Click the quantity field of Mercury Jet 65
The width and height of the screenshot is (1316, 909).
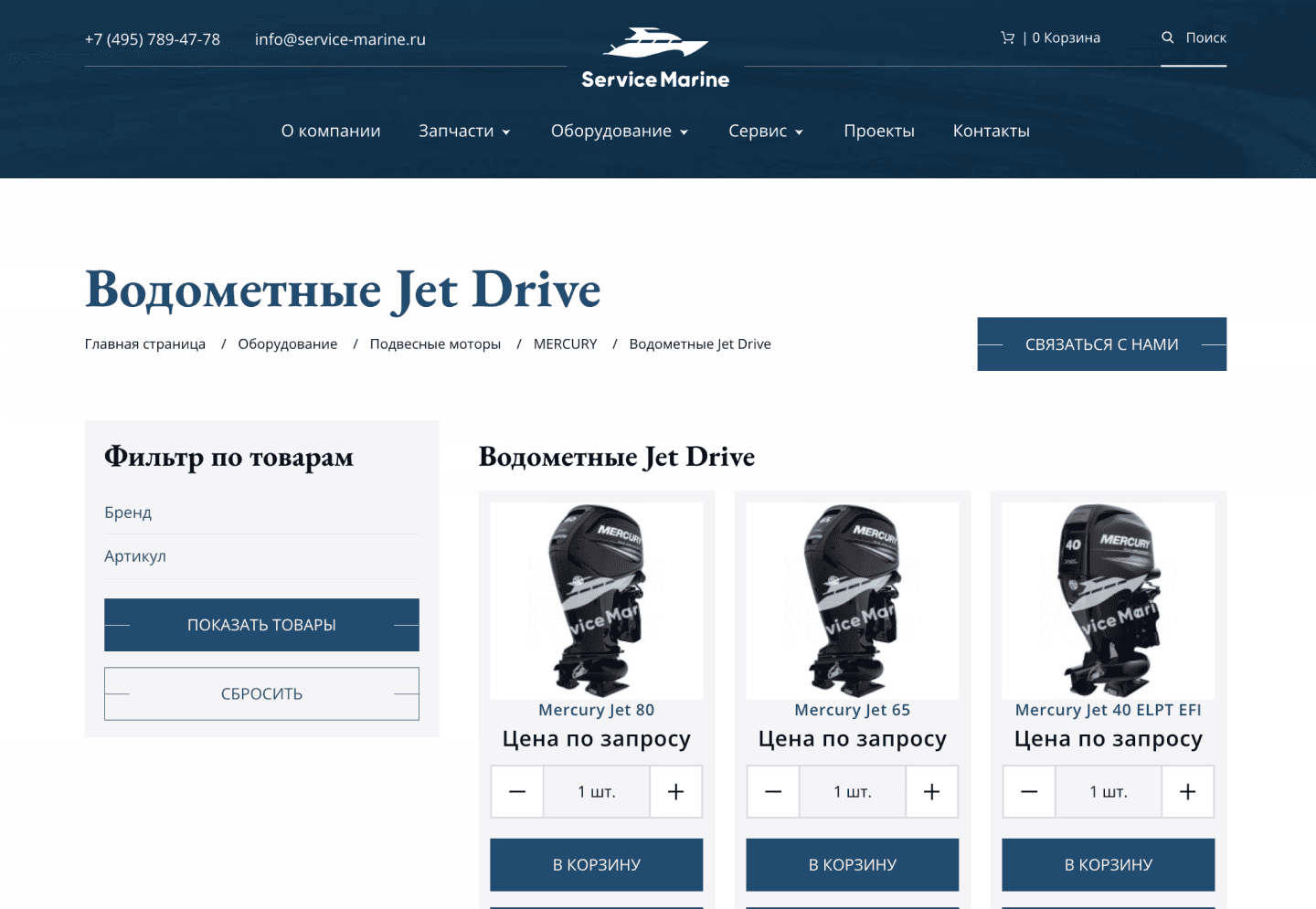852,791
